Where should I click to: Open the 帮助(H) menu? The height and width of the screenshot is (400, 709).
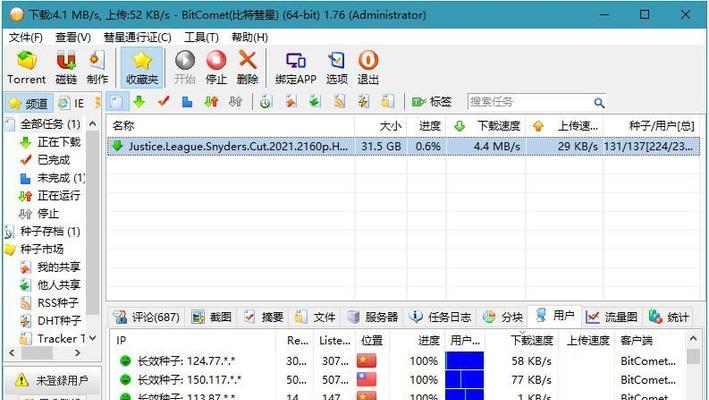(x=250, y=37)
